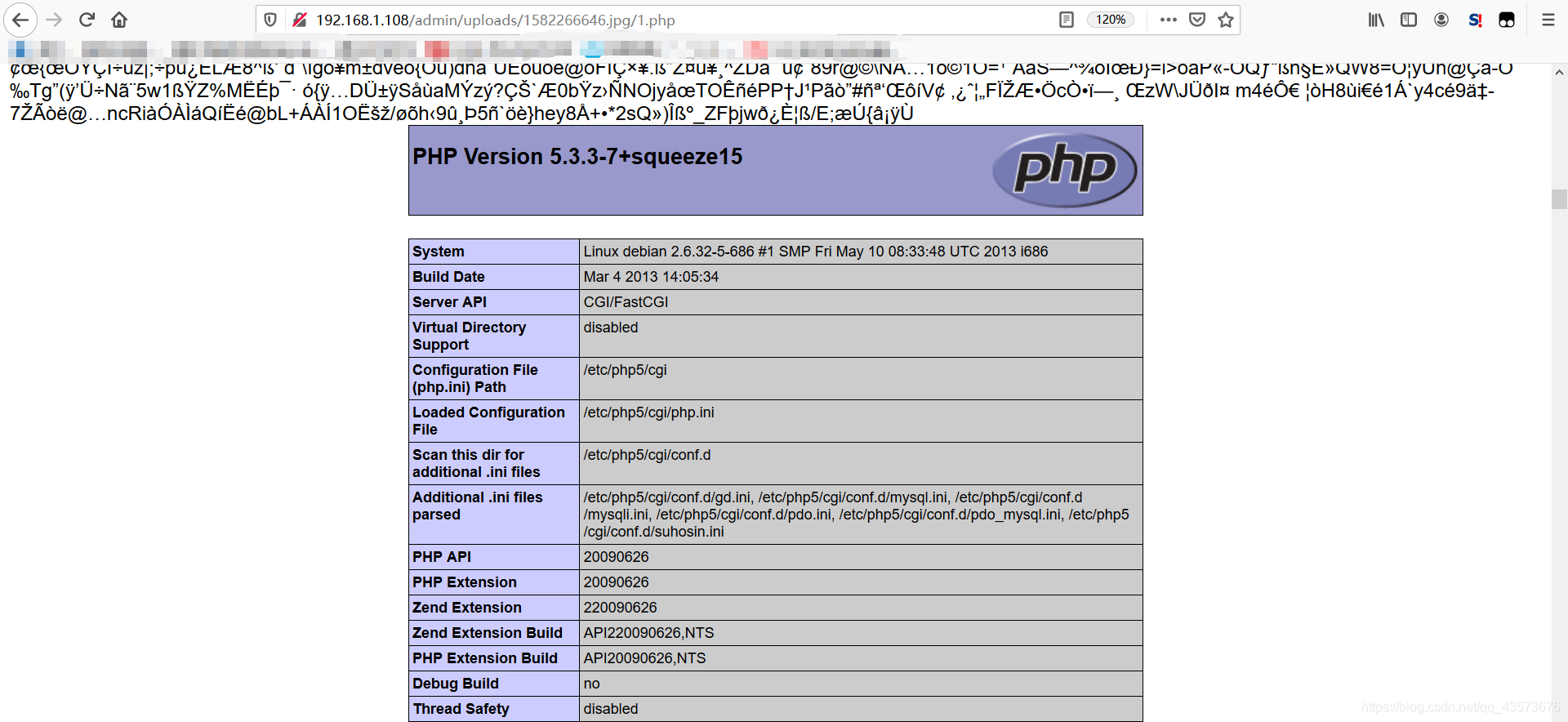
Task: Click the PHP API label cell
Action: click(494, 557)
